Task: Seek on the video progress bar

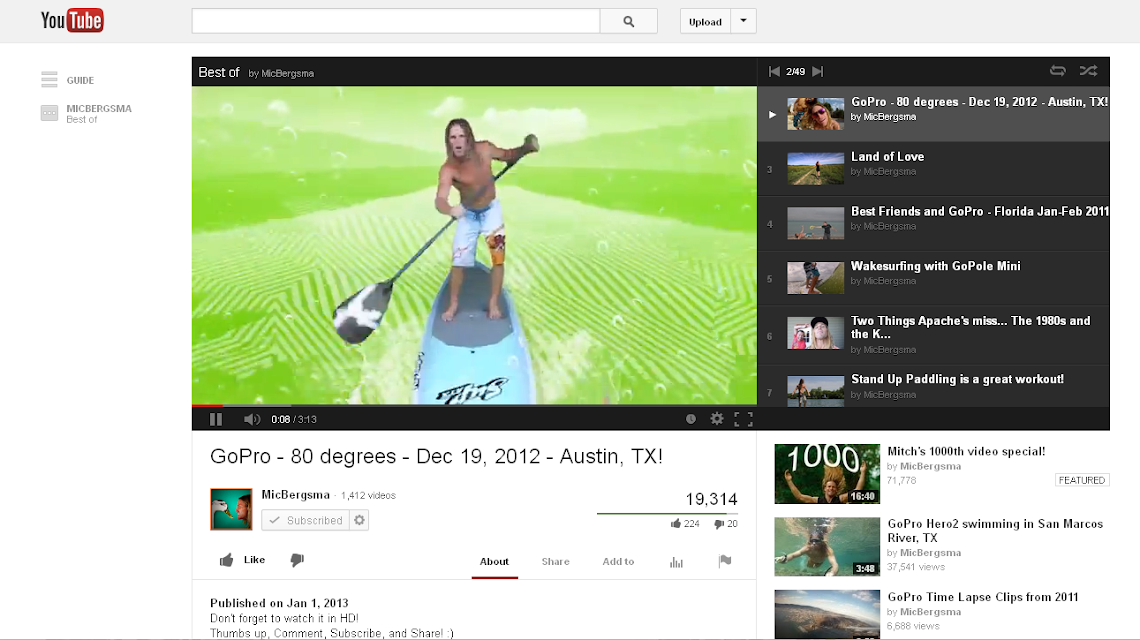Action: tap(474, 405)
